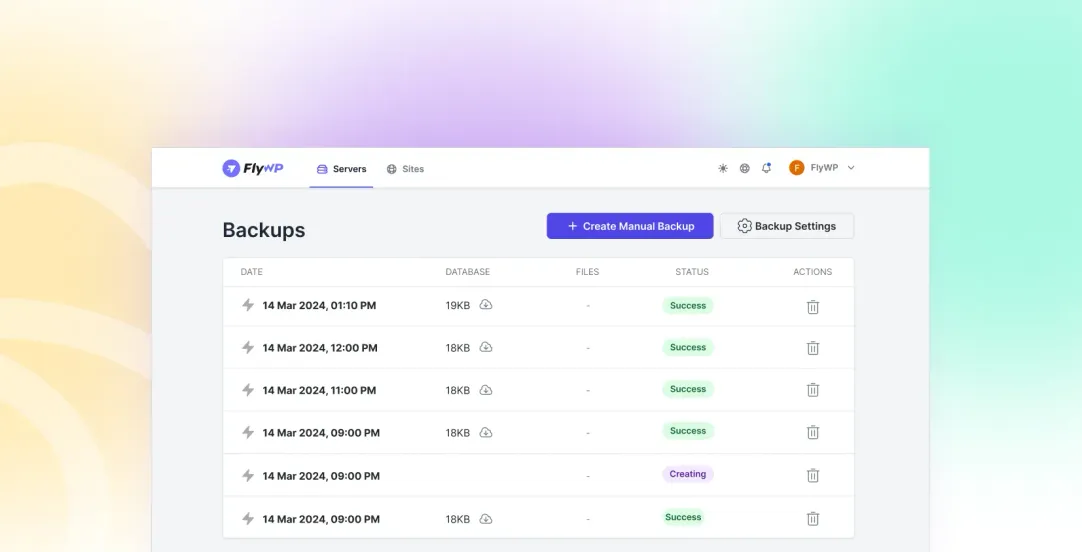The width and height of the screenshot is (1082, 552).
Task: Download the 12:00 PM database backup
Action: 486,347
